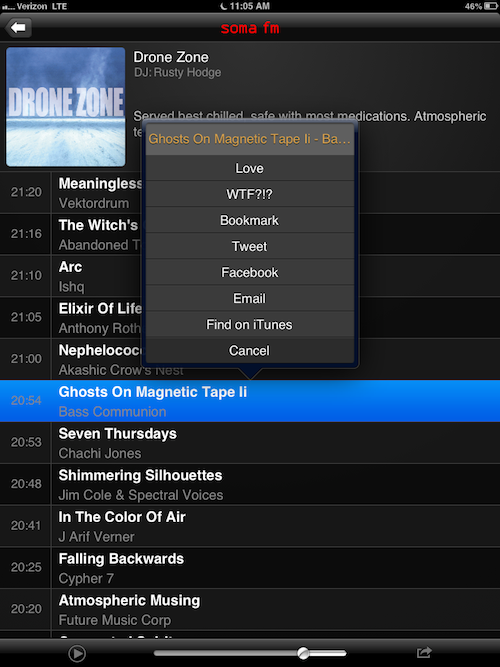Viewport: 500px width, 667px height.
Task: Select the Email option
Action: tap(250, 299)
